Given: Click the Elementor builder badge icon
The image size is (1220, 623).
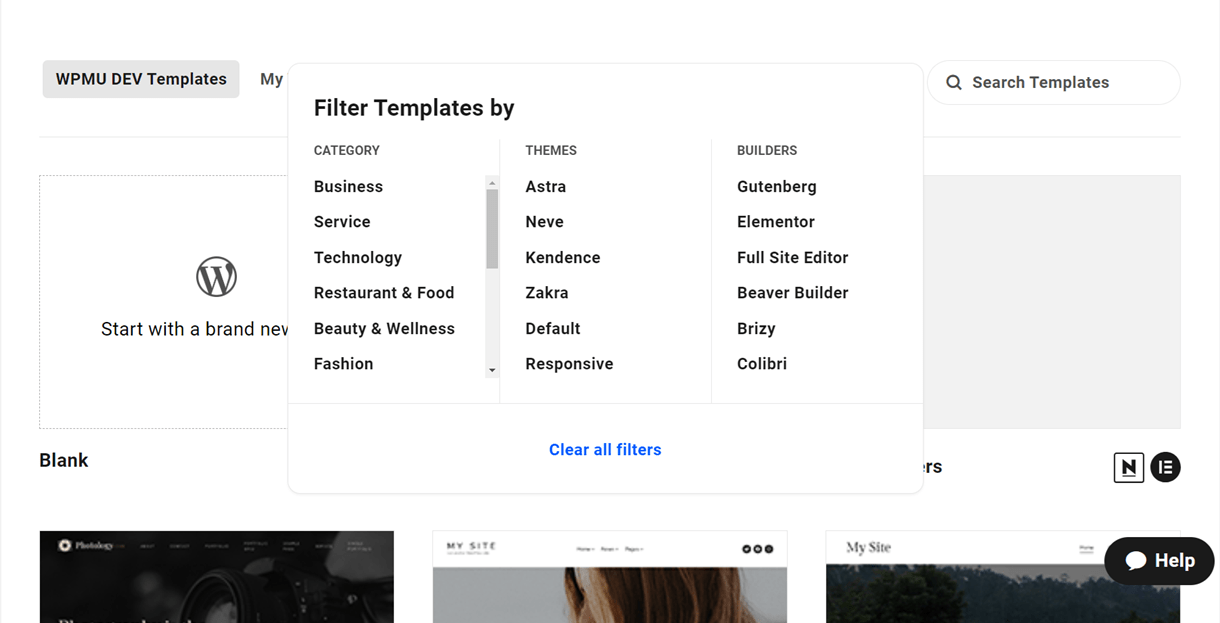Looking at the screenshot, I should tap(1165, 467).
